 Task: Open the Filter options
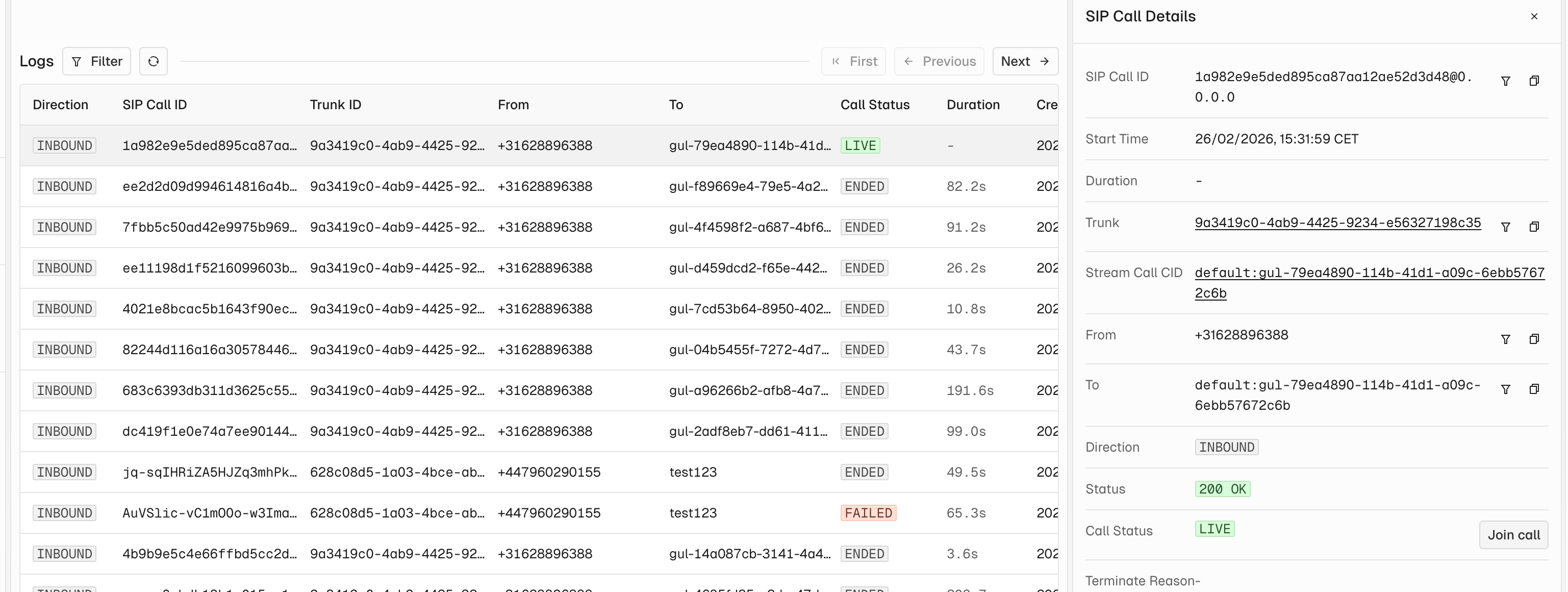coord(96,61)
